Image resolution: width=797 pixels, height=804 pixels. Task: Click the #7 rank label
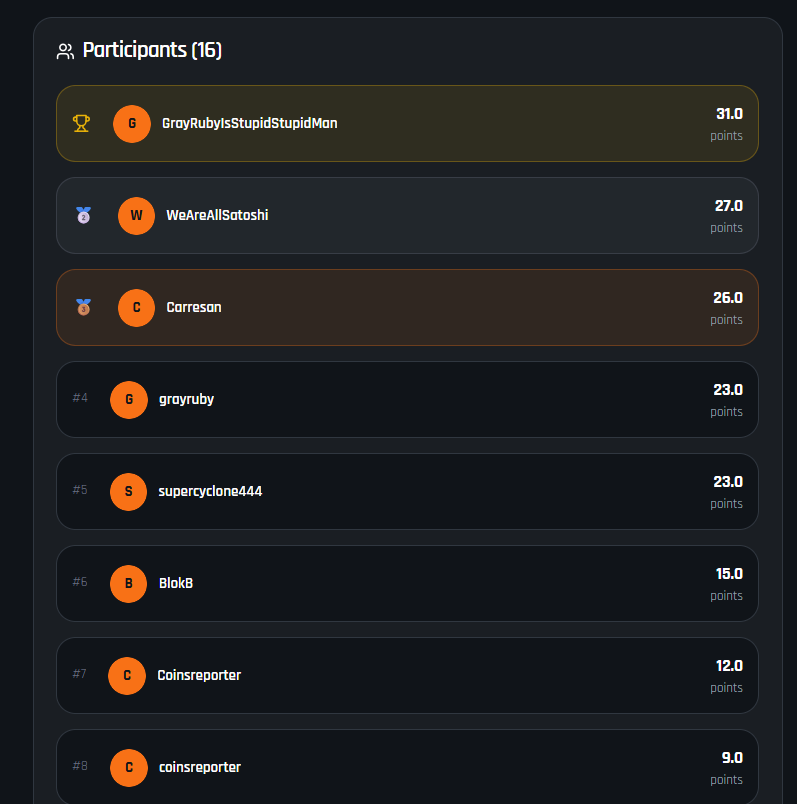point(80,674)
